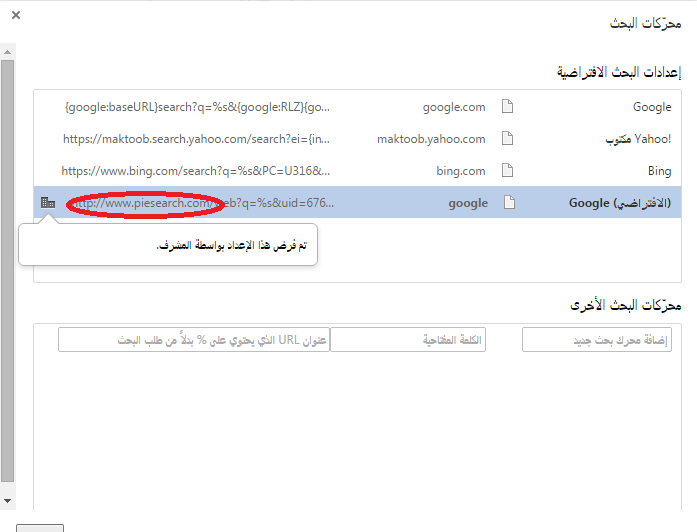Focus the الكلمة المفتاحية keyword field
697x532 pixels.
coord(408,340)
